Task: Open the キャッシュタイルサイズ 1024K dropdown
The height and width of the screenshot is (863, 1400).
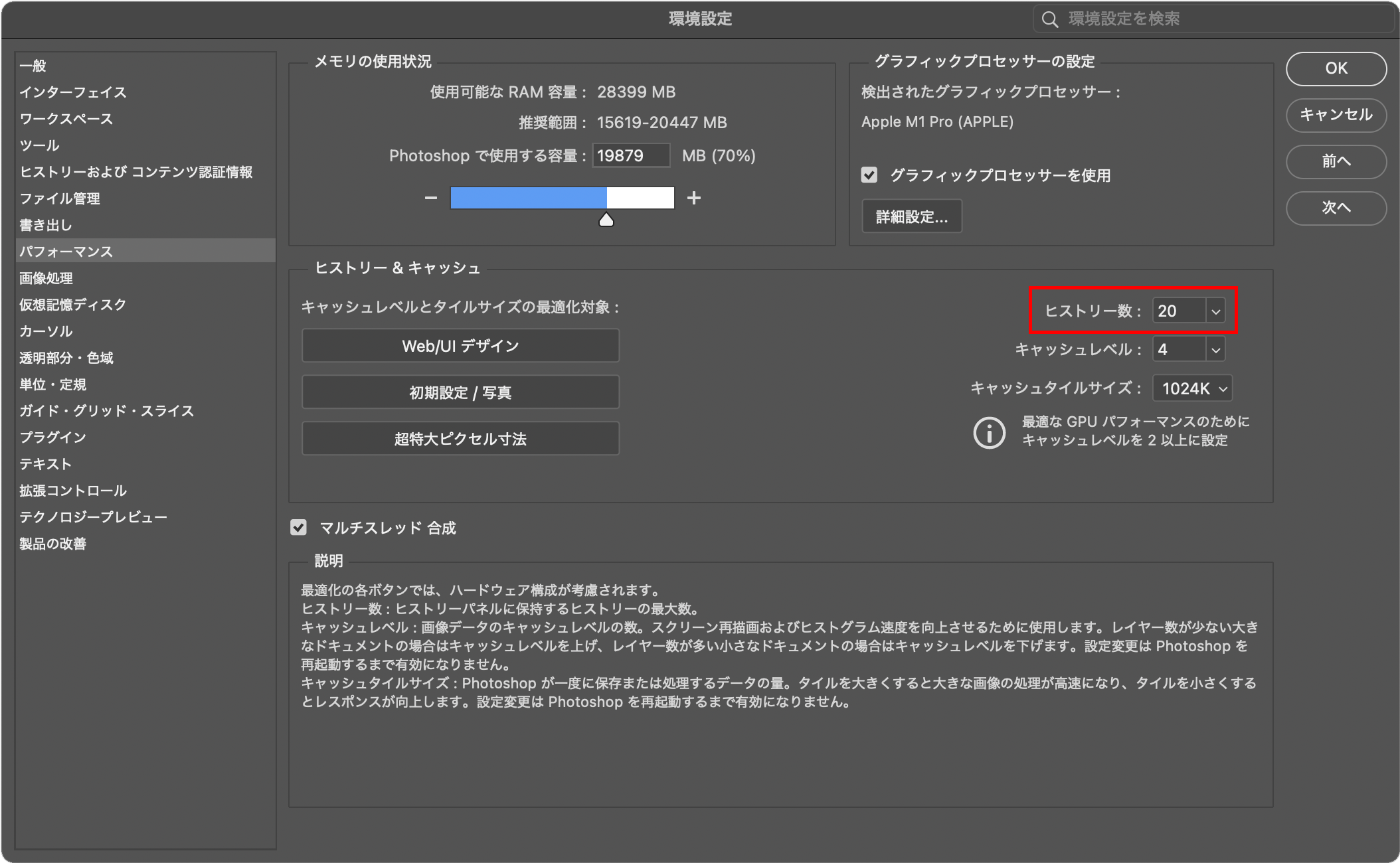Action: (1193, 389)
